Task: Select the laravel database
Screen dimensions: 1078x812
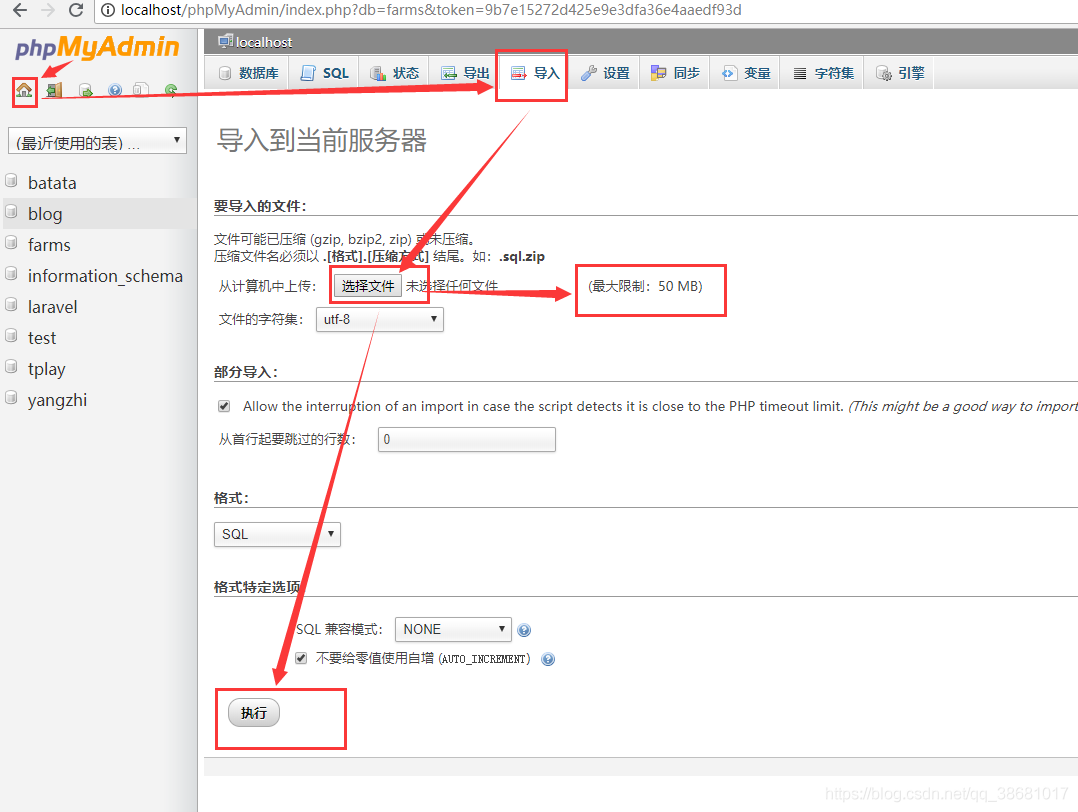Action: (x=52, y=307)
